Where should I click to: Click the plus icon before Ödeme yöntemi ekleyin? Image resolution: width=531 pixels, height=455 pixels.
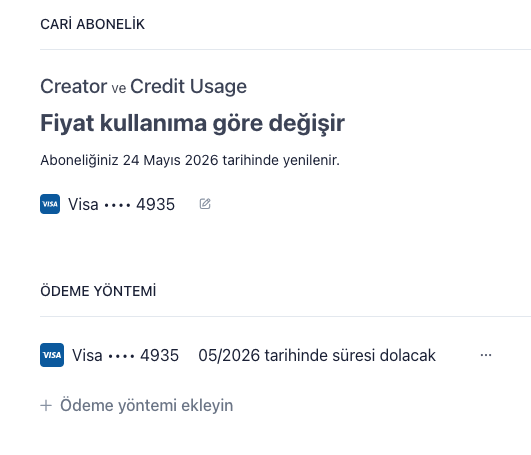click(46, 405)
